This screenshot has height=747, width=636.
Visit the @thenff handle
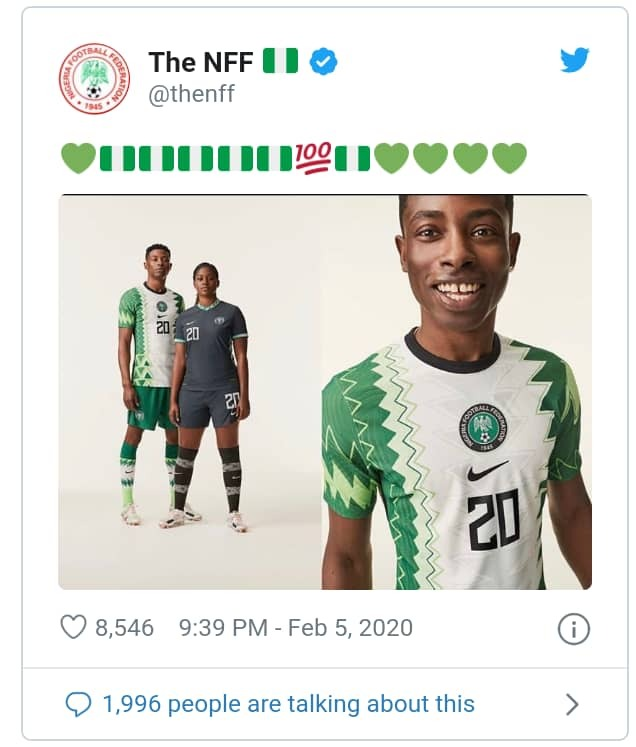pos(191,93)
